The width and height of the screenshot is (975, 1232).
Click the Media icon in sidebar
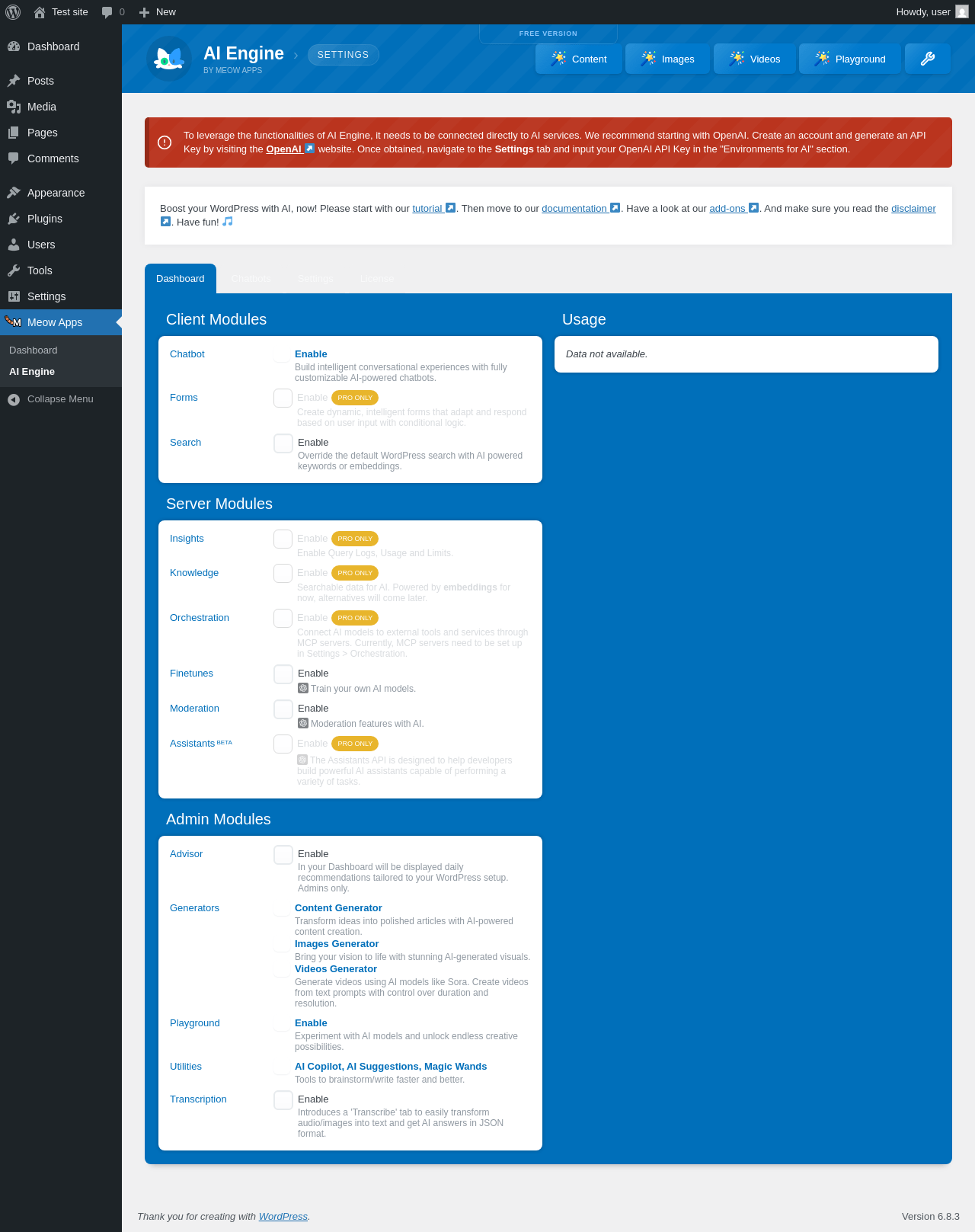pyautogui.click(x=14, y=107)
